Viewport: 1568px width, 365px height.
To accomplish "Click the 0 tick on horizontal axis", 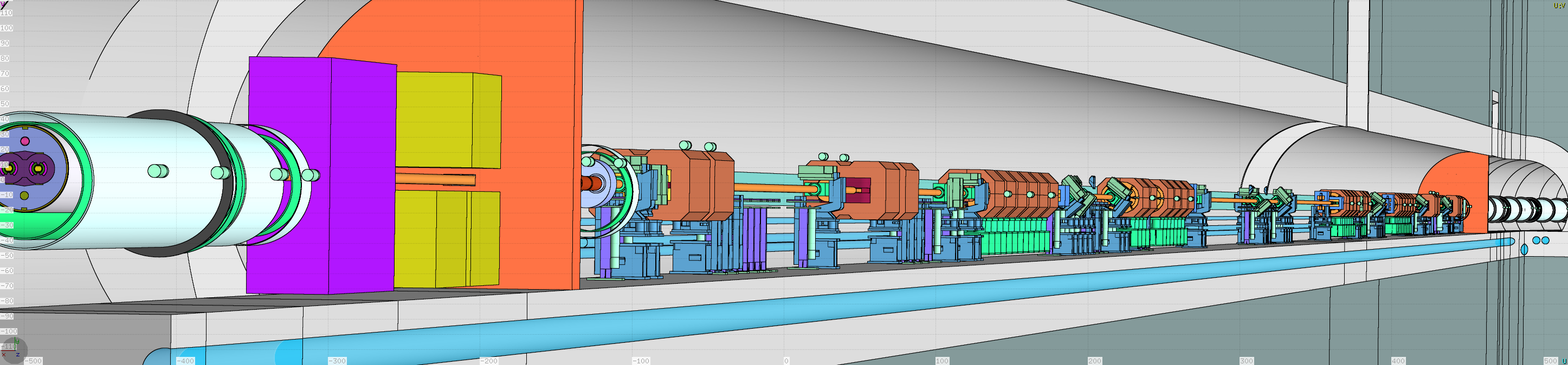I will [x=786, y=361].
